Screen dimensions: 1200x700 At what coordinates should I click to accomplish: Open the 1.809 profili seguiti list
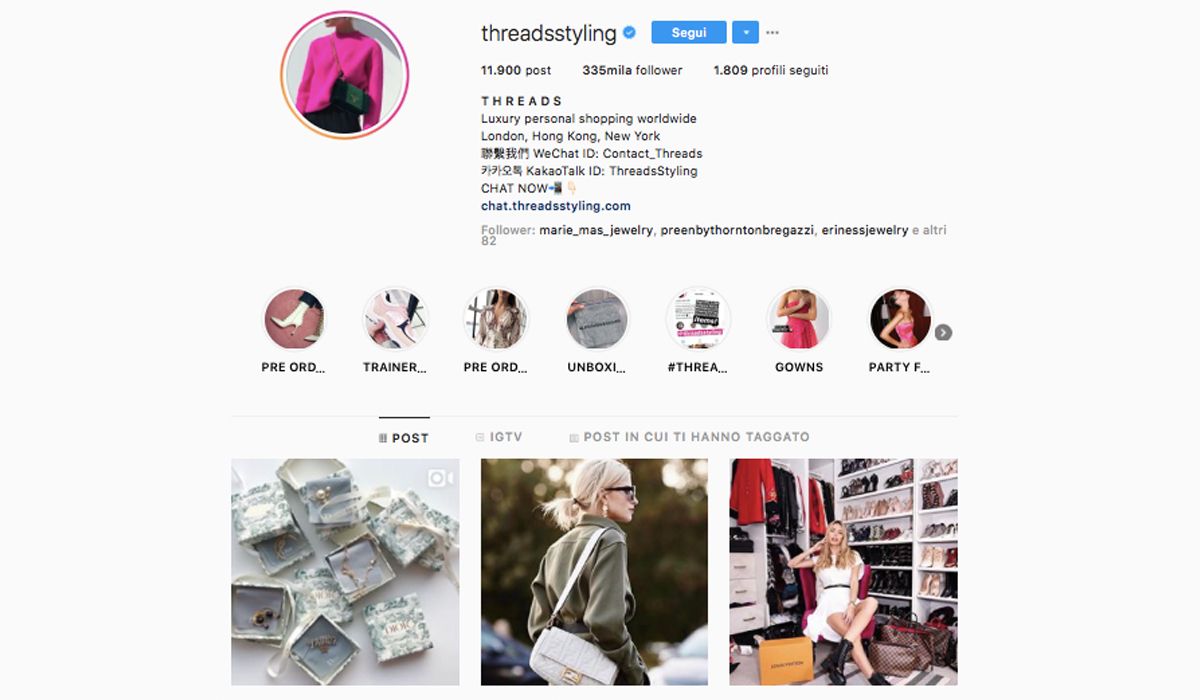click(771, 70)
